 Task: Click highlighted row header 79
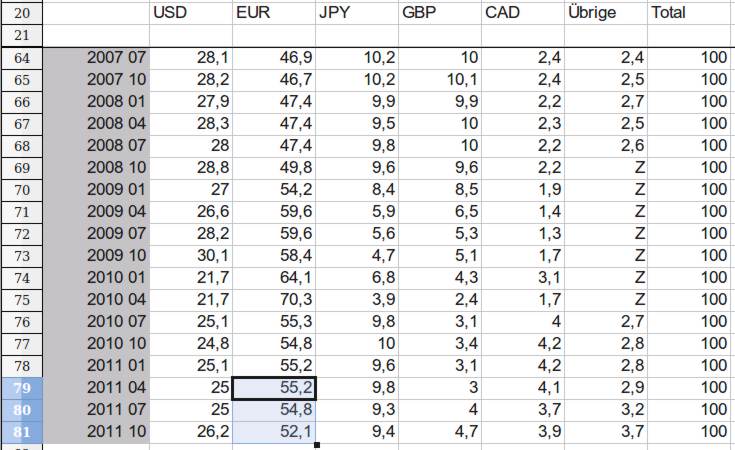(23, 388)
